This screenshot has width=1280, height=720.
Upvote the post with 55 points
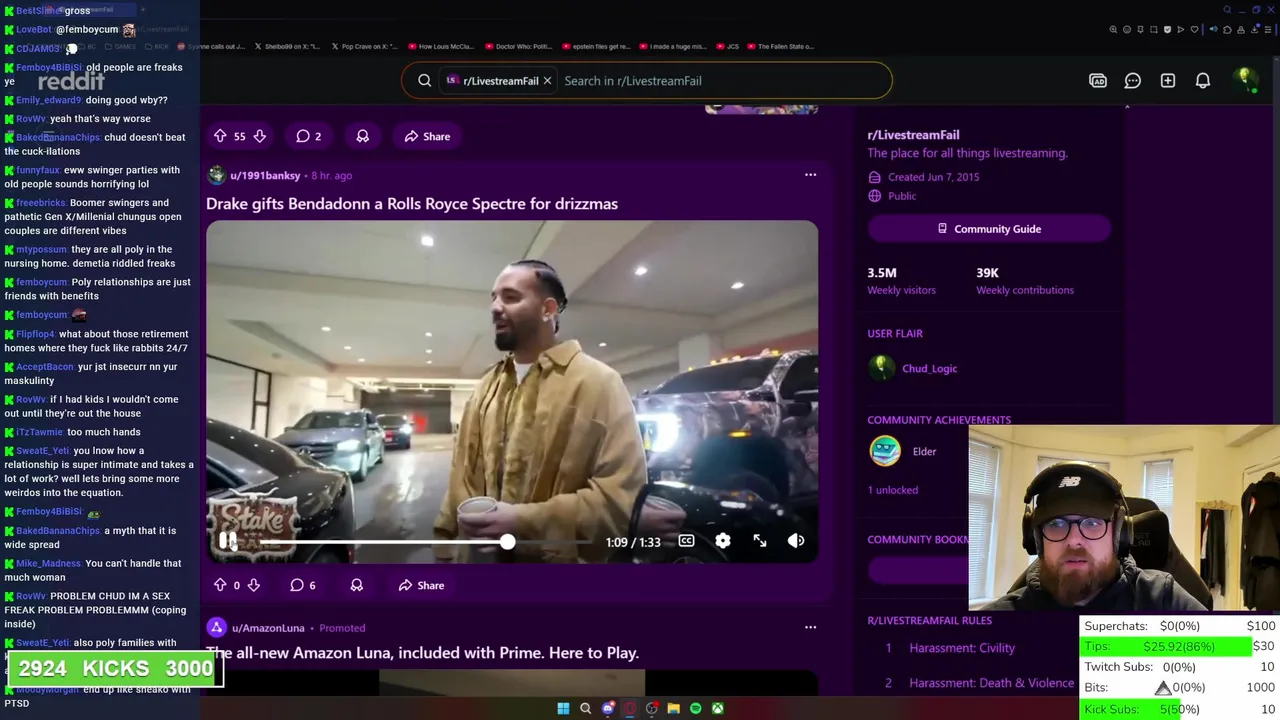[x=220, y=136]
